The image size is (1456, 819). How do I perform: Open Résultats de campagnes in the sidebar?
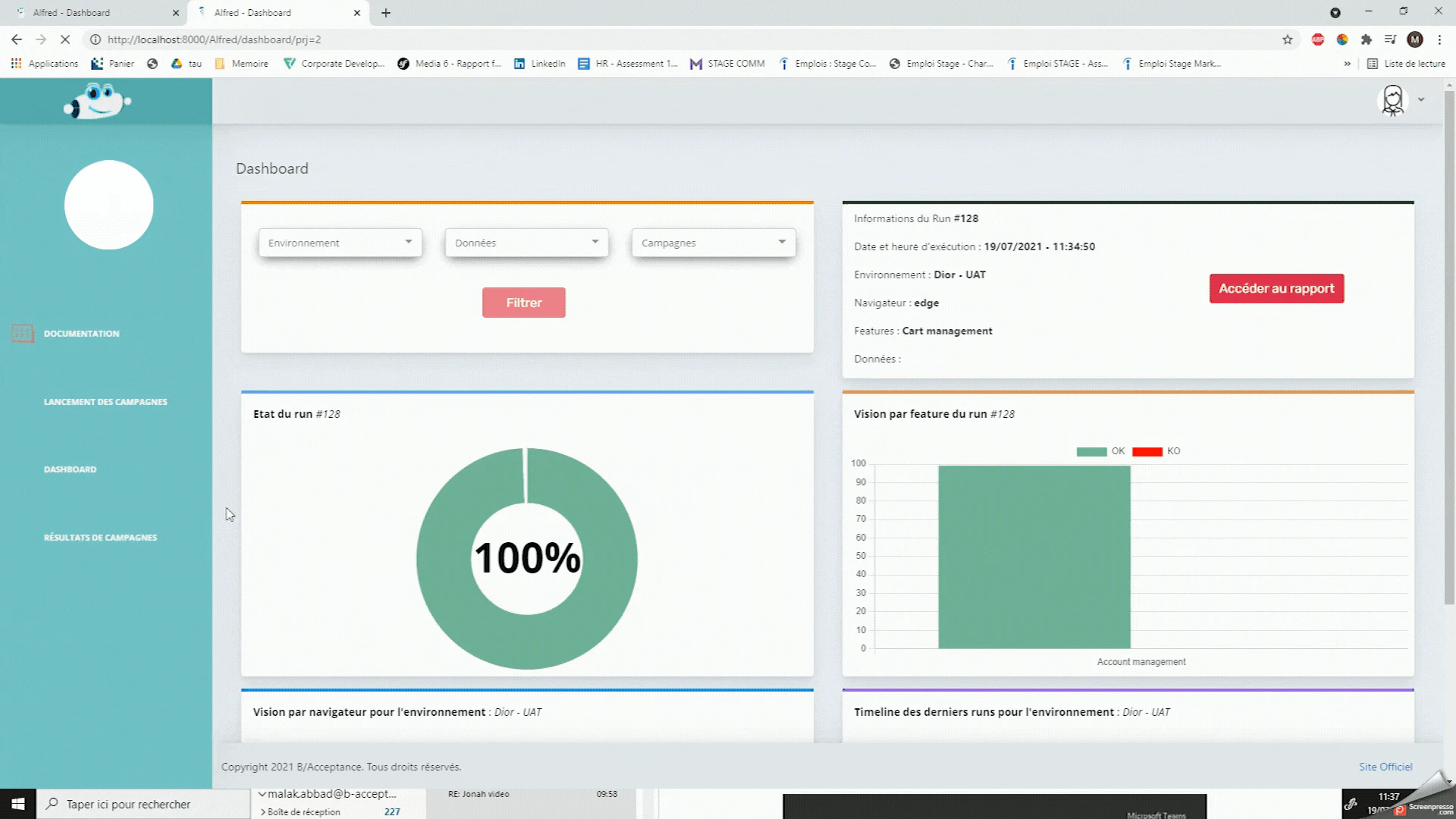tap(100, 538)
